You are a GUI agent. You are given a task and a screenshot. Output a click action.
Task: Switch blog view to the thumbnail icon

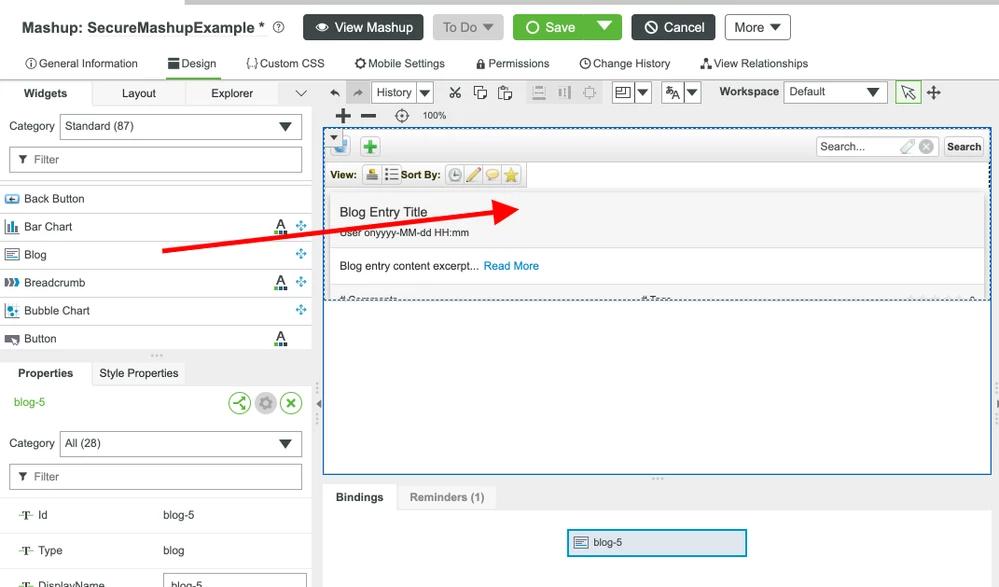pyautogui.click(x=372, y=175)
